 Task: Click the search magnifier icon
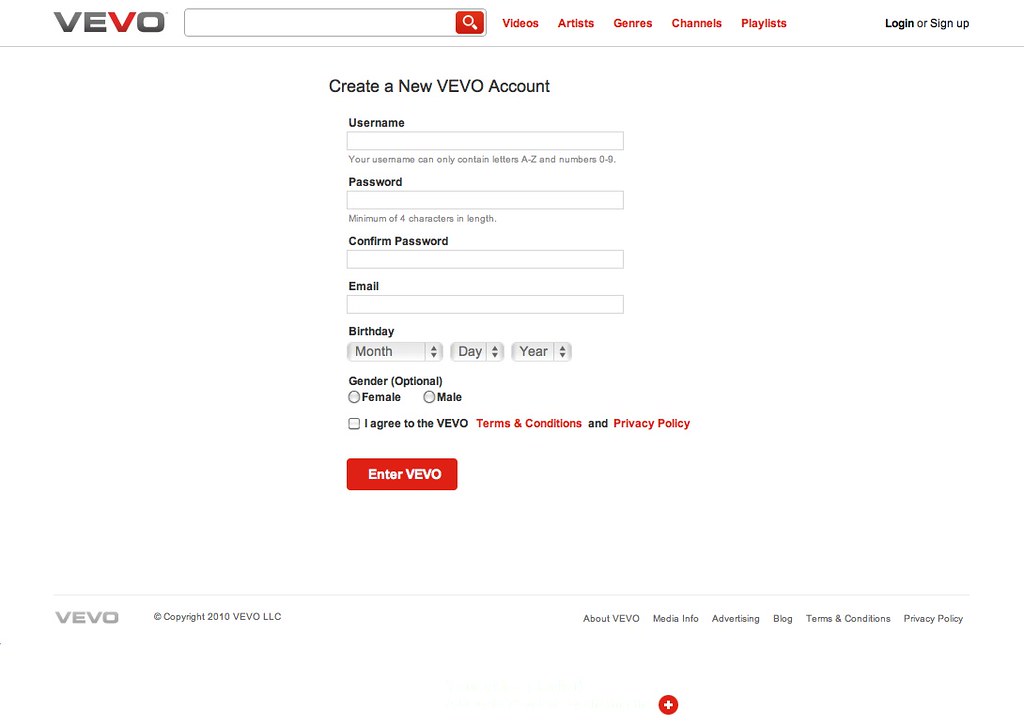coord(469,21)
